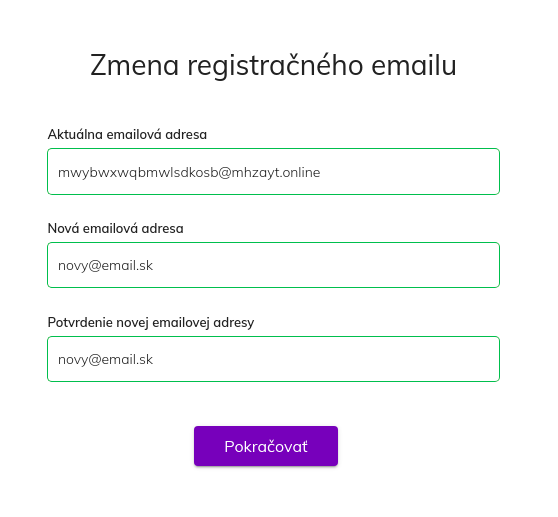Click the 'Zmena registračného emailu' heading
This screenshot has height=517, width=558.
pyautogui.click(x=273, y=65)
